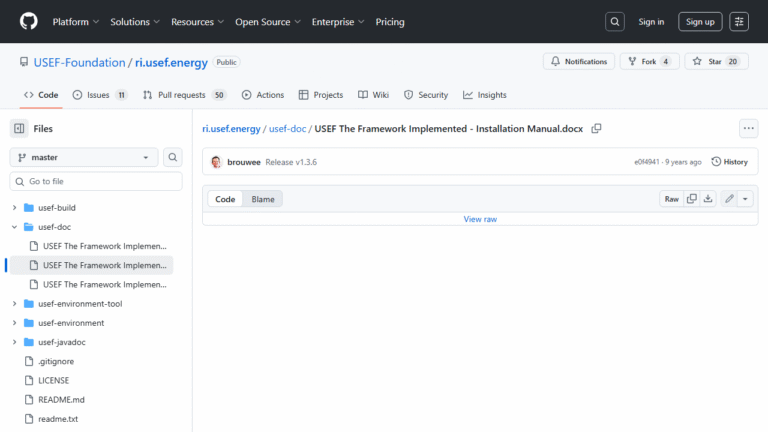Open the search magnifier in header
Screen dimensions: 768x432
click(615, 21)
